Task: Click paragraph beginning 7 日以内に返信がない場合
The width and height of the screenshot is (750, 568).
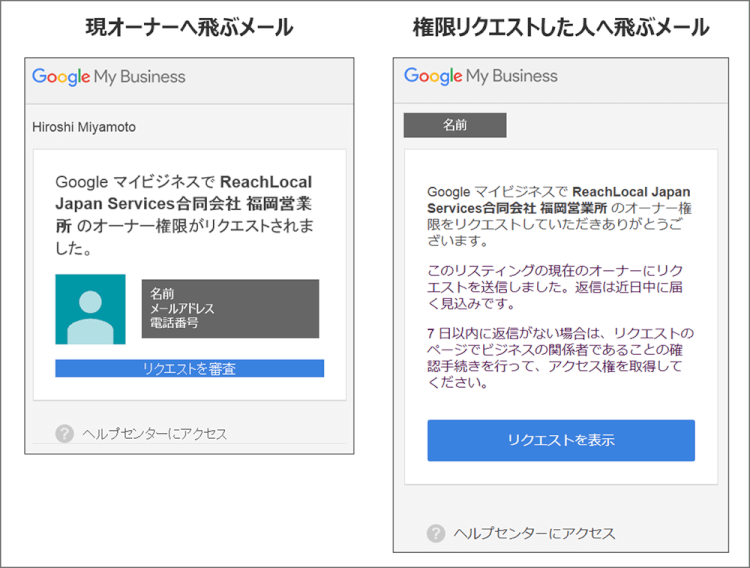Action: [x=560, y=358]
